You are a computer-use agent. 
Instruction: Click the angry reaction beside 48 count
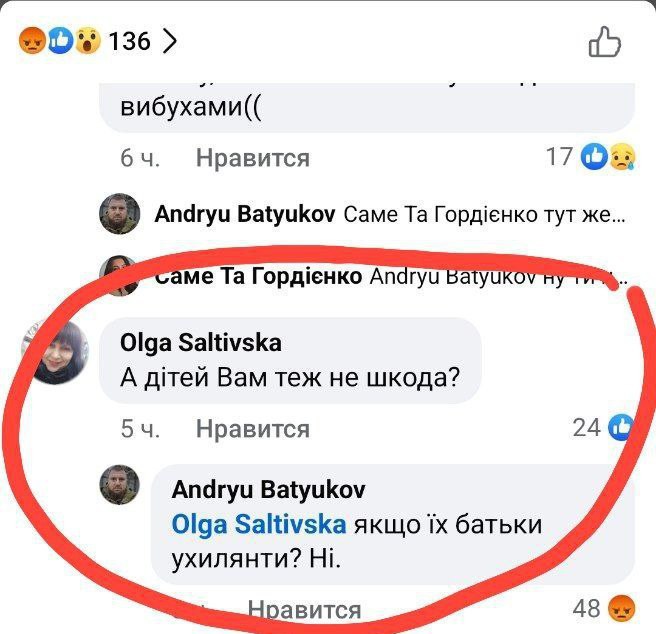[622, 608]
